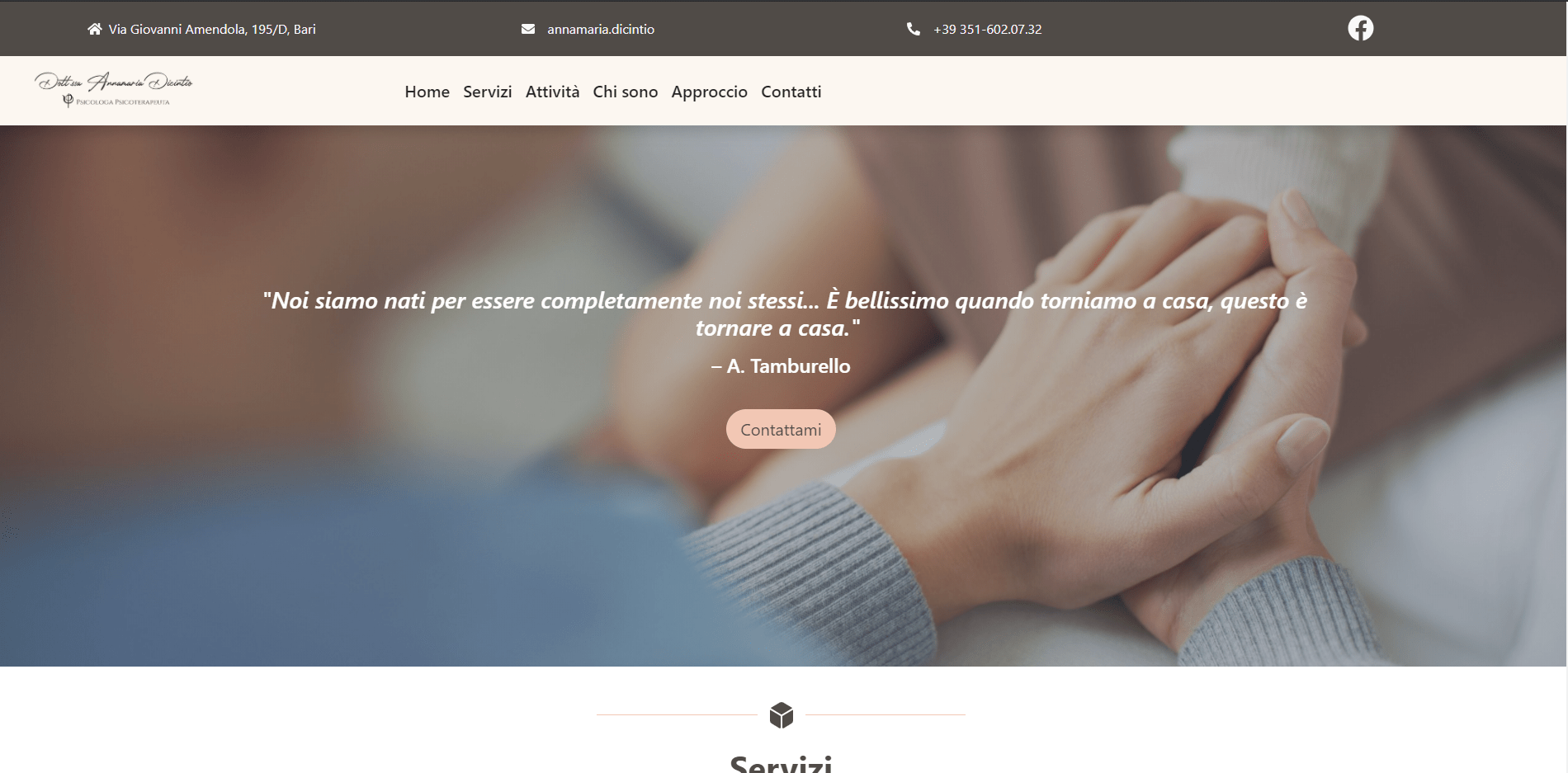Screen dimensions: 1568x773
Task: Click the annamaria.dicintio email link
Action: pyautogui.click(x=601, y=29)
